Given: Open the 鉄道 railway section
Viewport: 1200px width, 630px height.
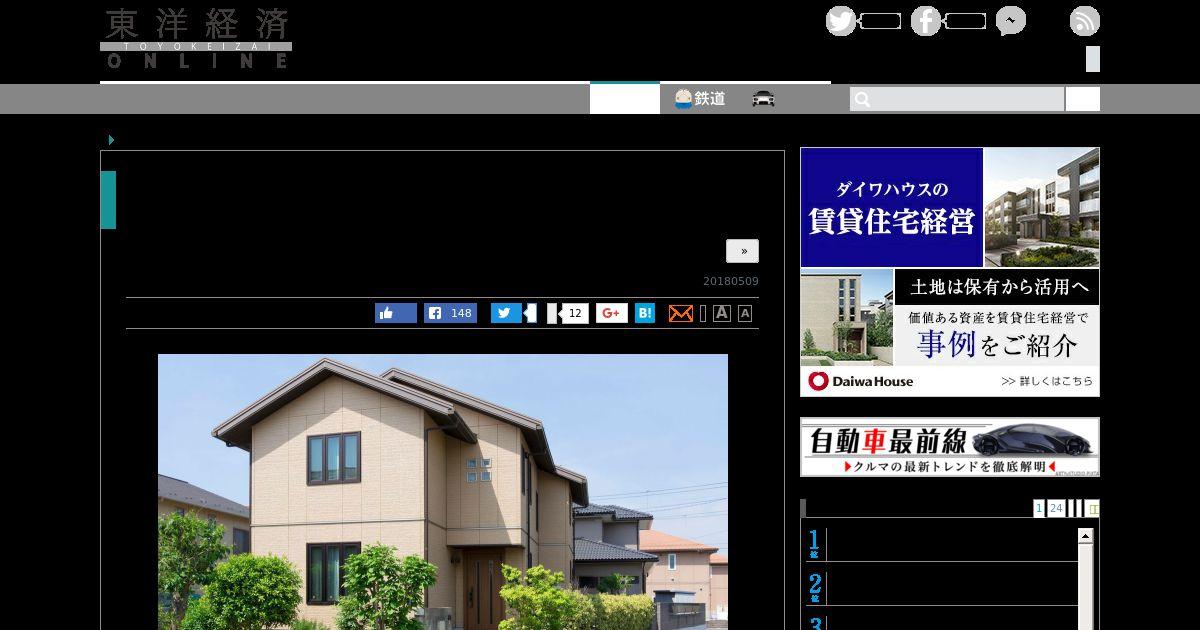Looking at the screenshot, I should 700,99.
